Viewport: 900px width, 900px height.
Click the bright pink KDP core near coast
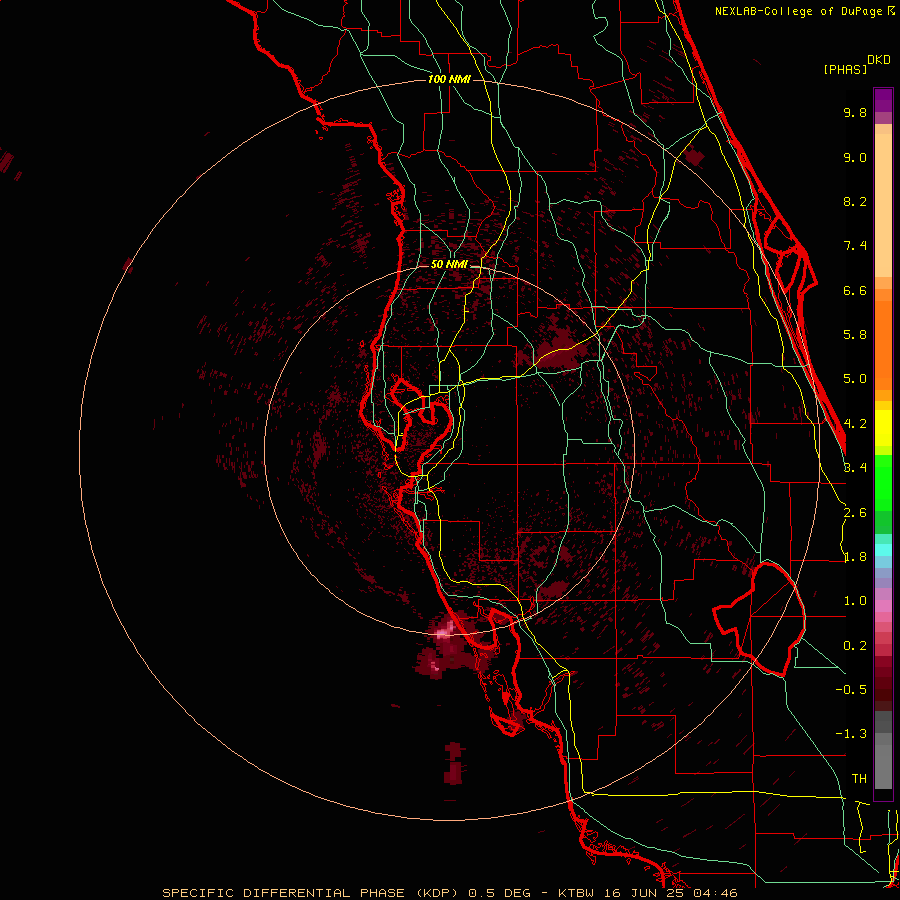coord(446,631)
